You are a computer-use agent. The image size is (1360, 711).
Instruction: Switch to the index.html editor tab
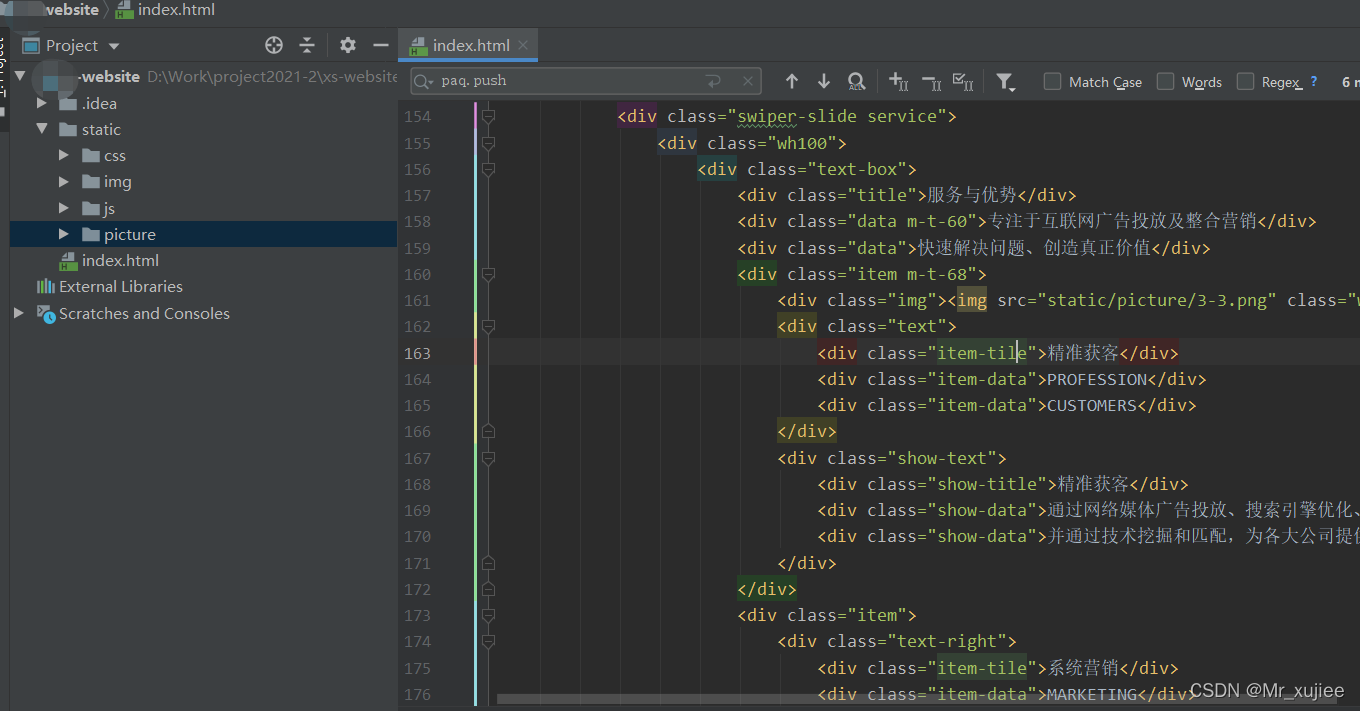point(468,45)
